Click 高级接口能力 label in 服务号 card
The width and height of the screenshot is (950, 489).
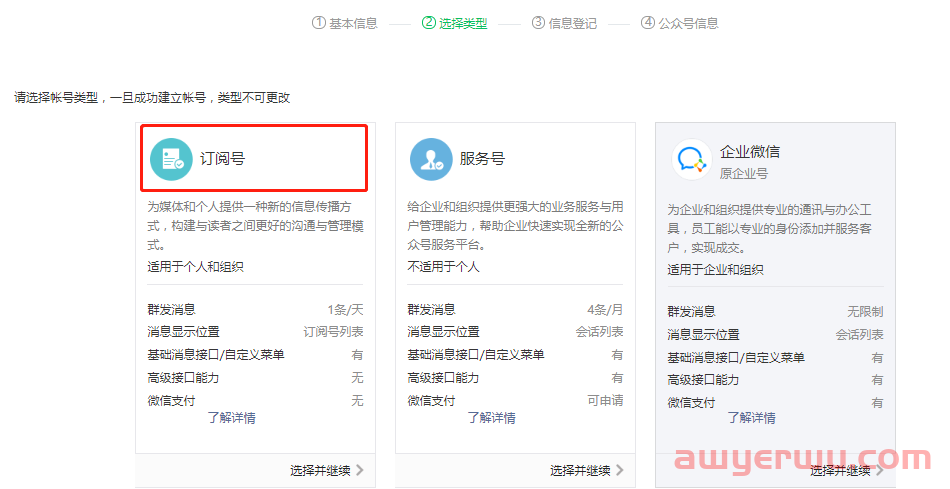click(443, 378)
